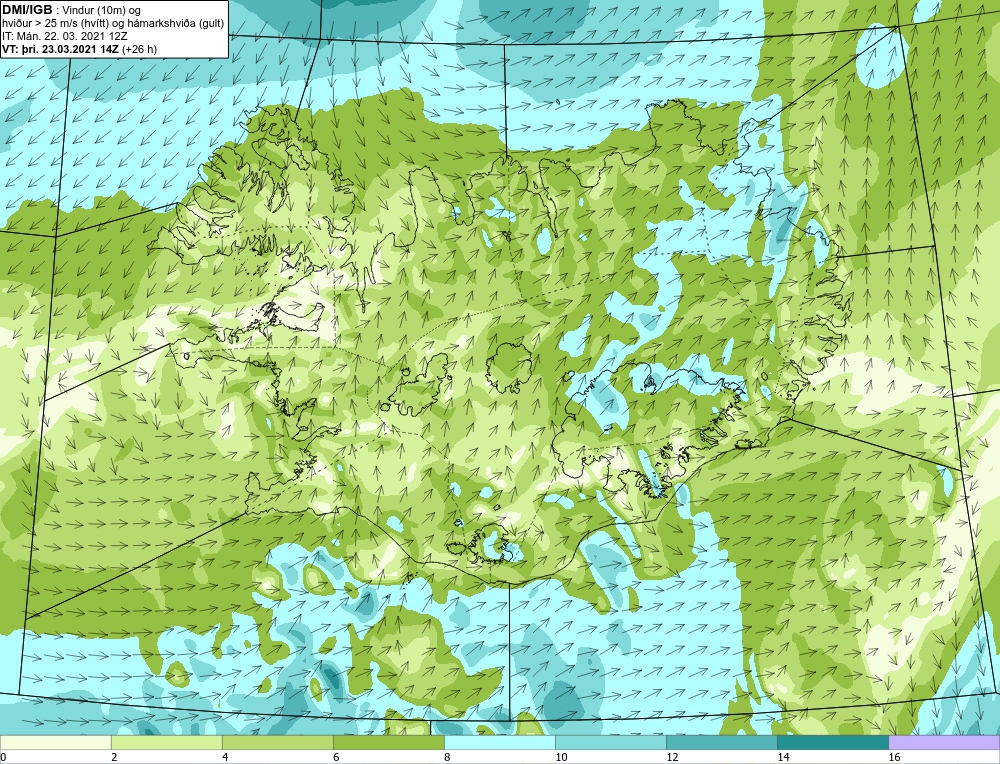Click the legend scale label '0'
The image size is (1000, 764).
3,757
